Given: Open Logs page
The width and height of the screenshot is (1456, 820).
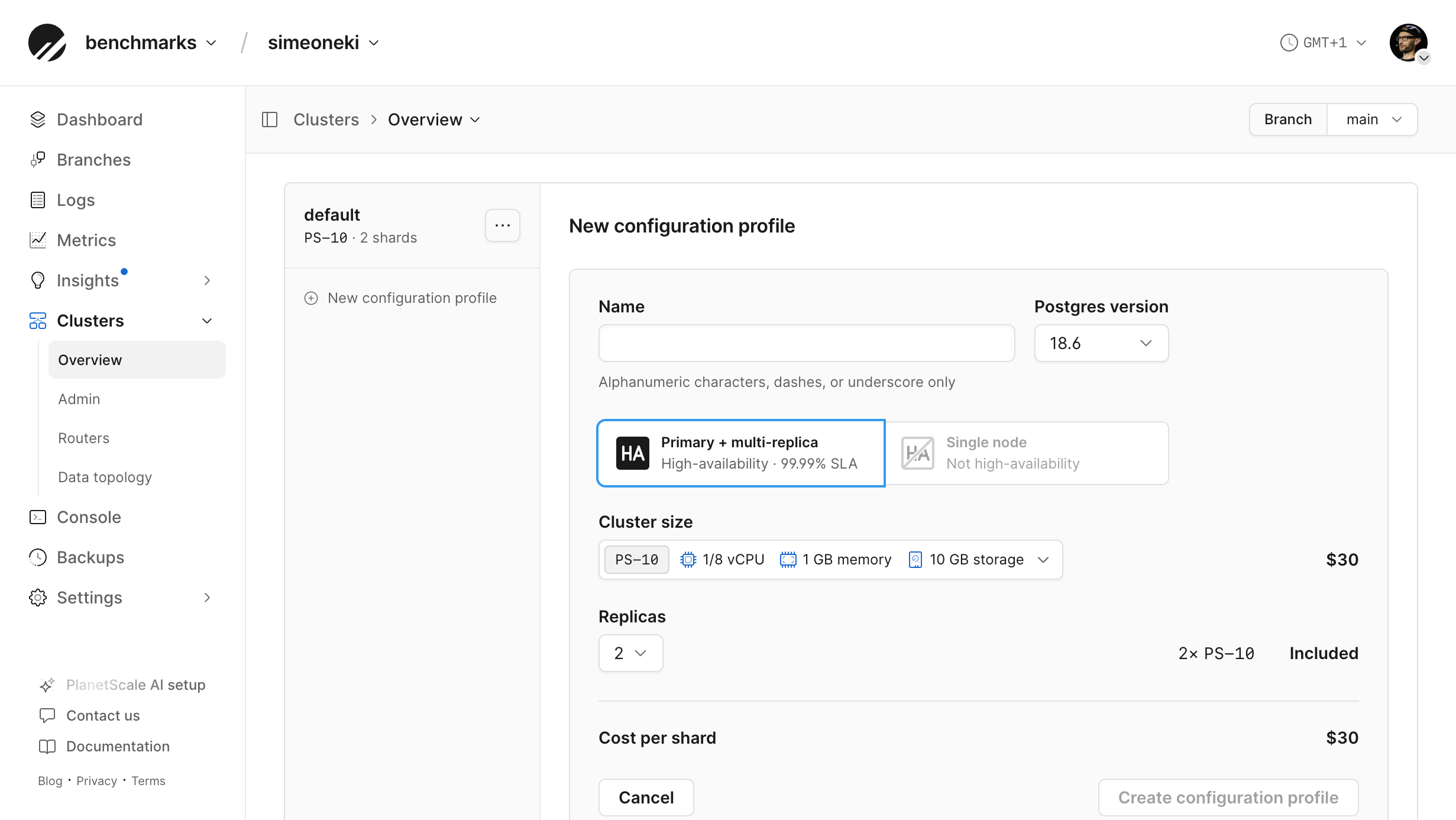Looking at the screenshot, I should pos(76,200).
